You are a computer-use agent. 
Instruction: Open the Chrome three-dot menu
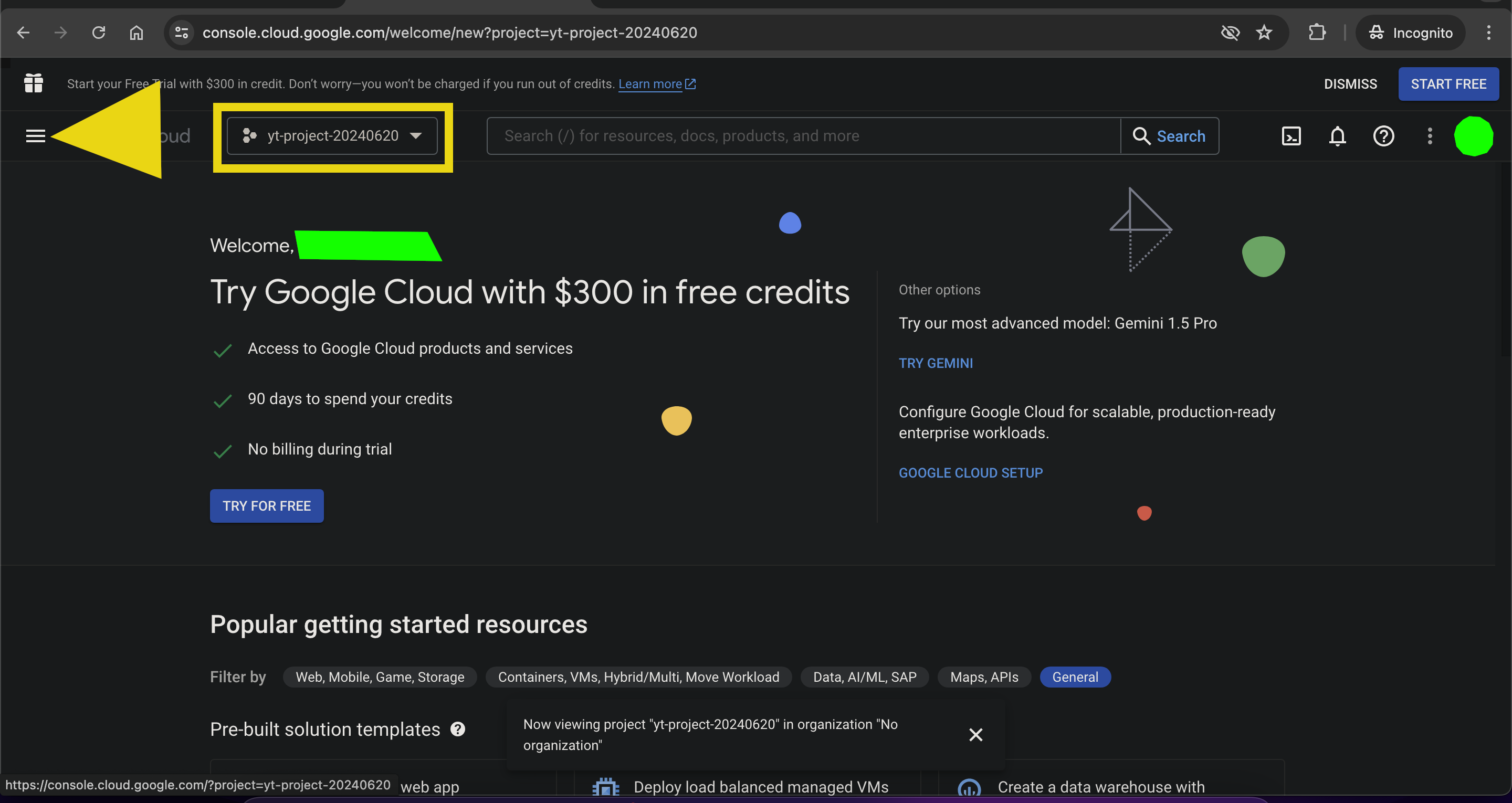click(1488, 33)
